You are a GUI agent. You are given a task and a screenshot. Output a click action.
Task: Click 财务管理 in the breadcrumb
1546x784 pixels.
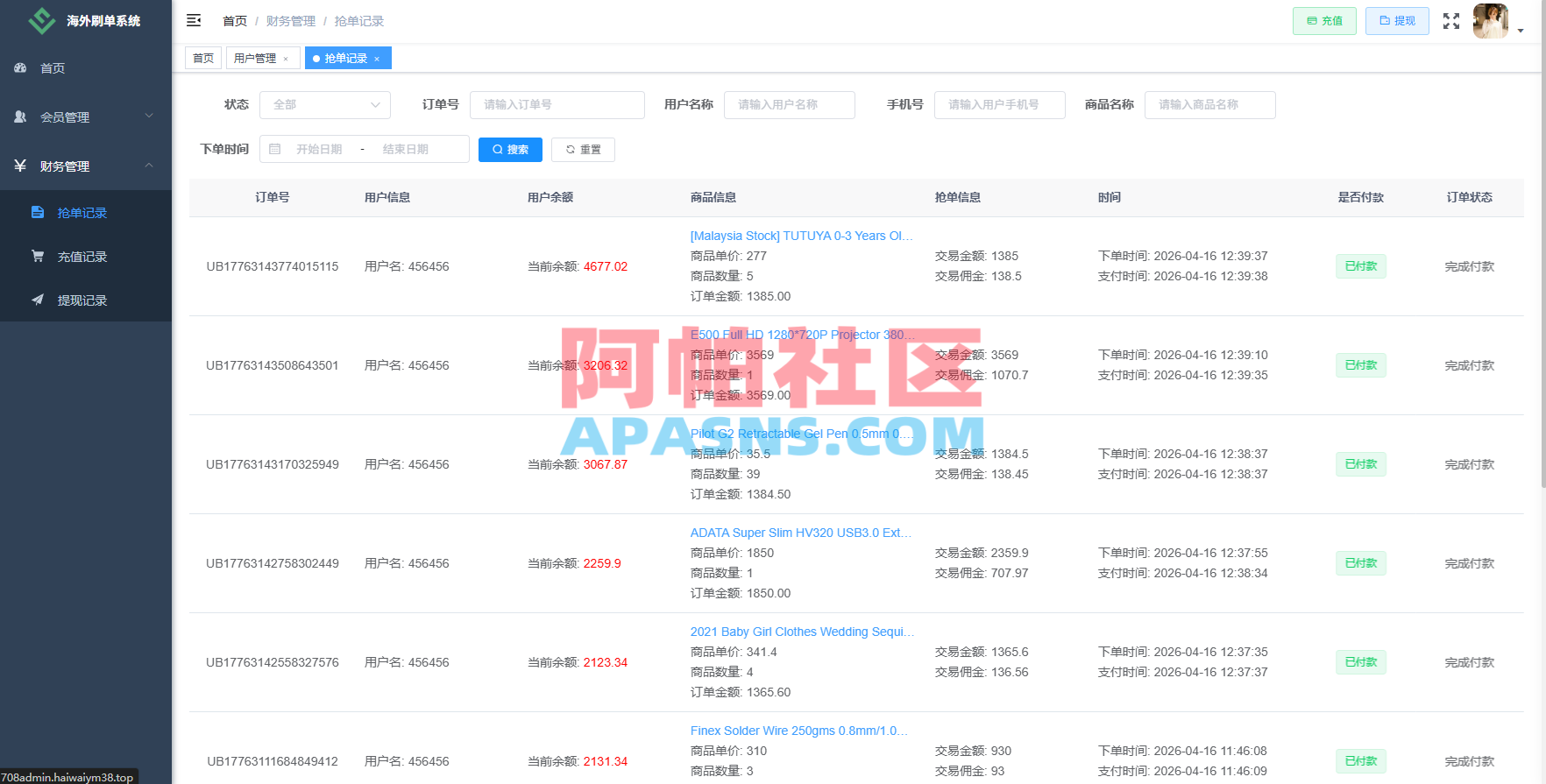click(291, 21)
